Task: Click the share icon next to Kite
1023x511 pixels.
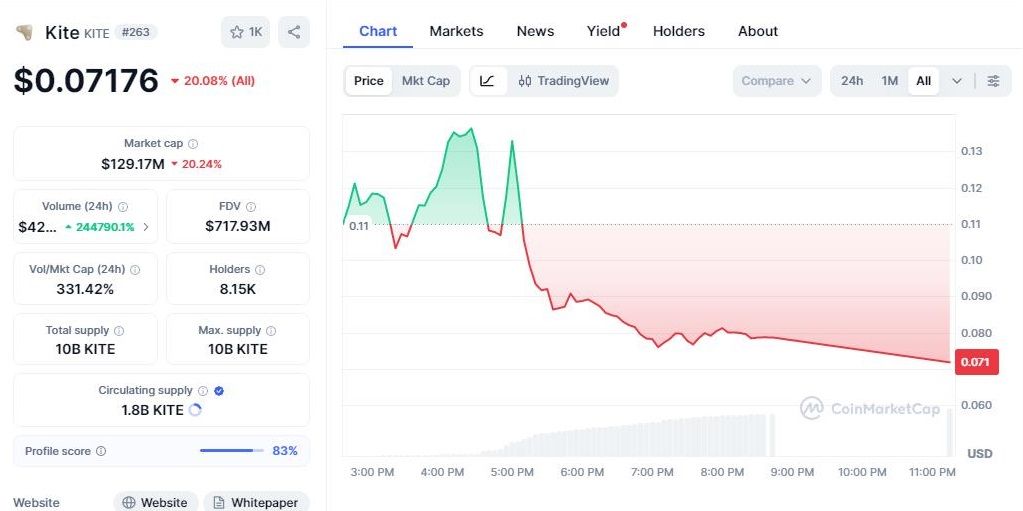Action: click(294, 32)
